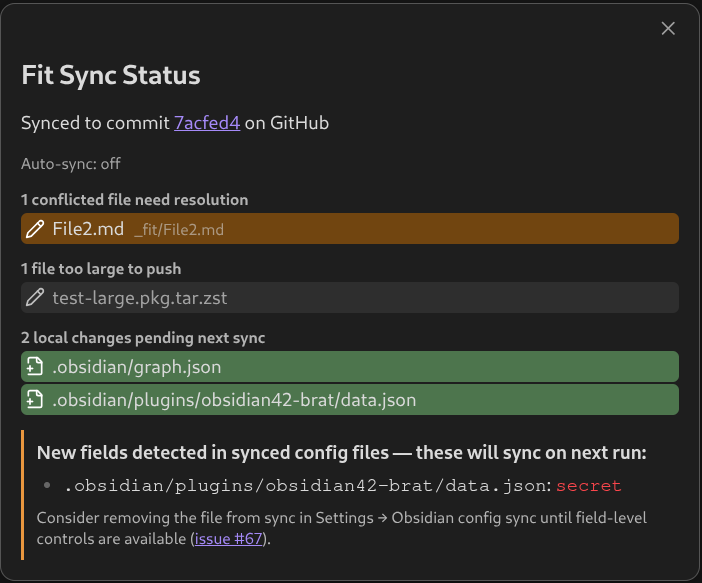702x583 pixels.
Task: Close the Fit Sync Status dialog
Action: (668, 29)
